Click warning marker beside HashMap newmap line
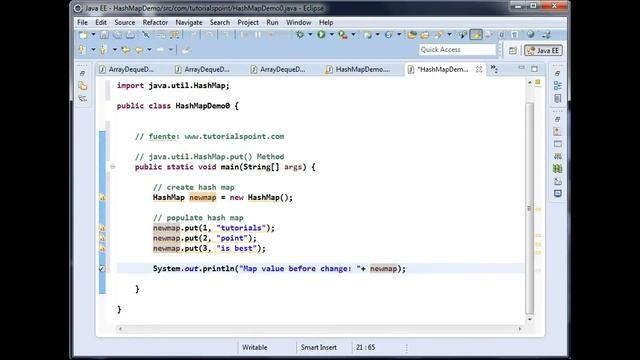The image size is (640, 360). pyautogui.click(x=102, y=198)
